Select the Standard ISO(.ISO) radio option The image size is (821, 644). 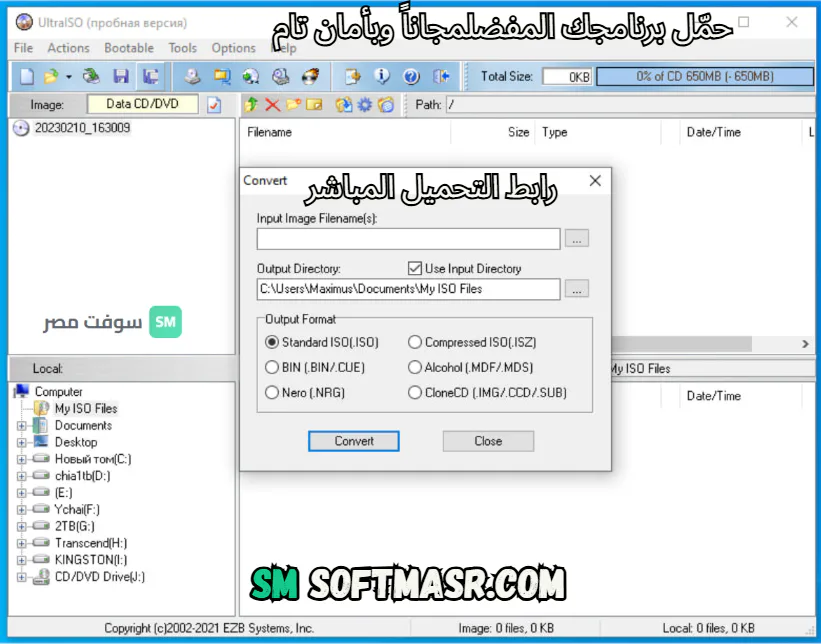click(x=272, y=342)
